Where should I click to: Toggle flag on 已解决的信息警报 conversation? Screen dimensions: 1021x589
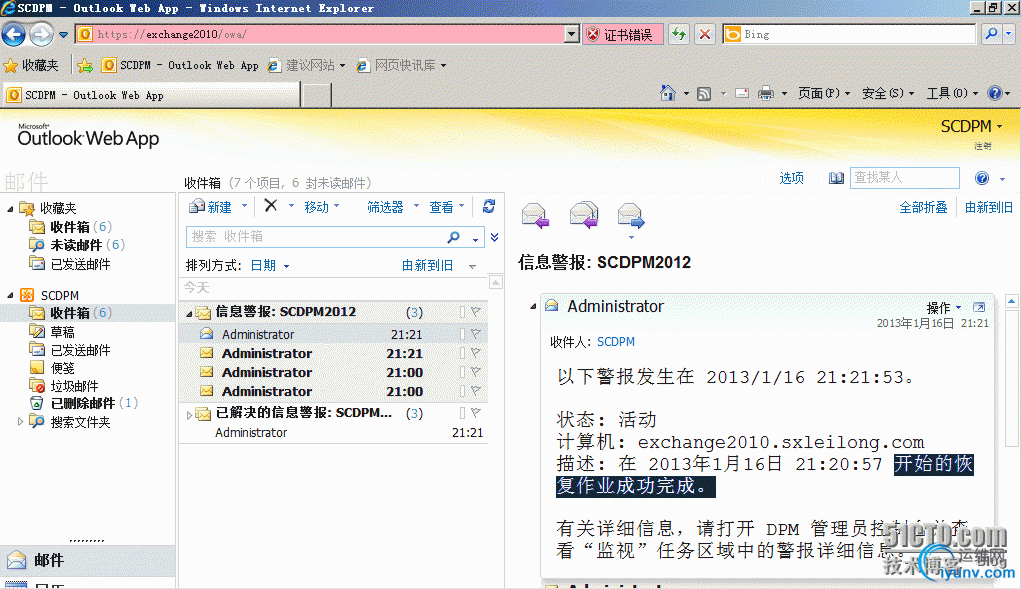pyautogui.click(x=476, y=413)
